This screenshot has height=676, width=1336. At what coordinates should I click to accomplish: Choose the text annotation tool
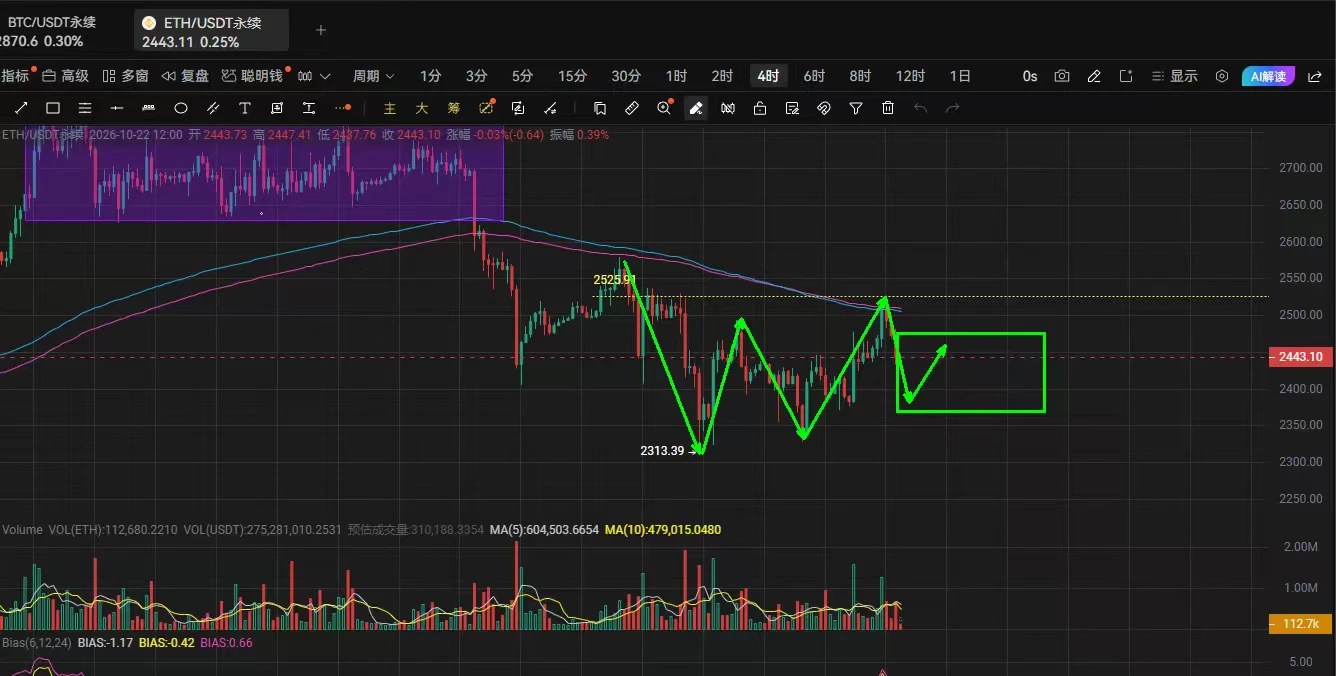coord(245,108)
